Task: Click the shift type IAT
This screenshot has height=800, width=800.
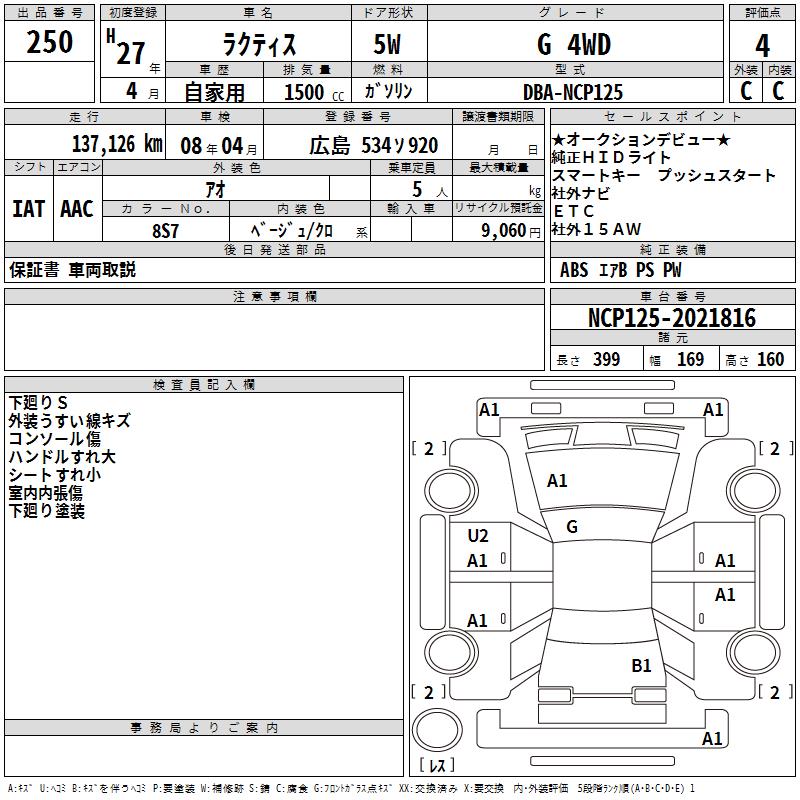Action: point(29,209)
